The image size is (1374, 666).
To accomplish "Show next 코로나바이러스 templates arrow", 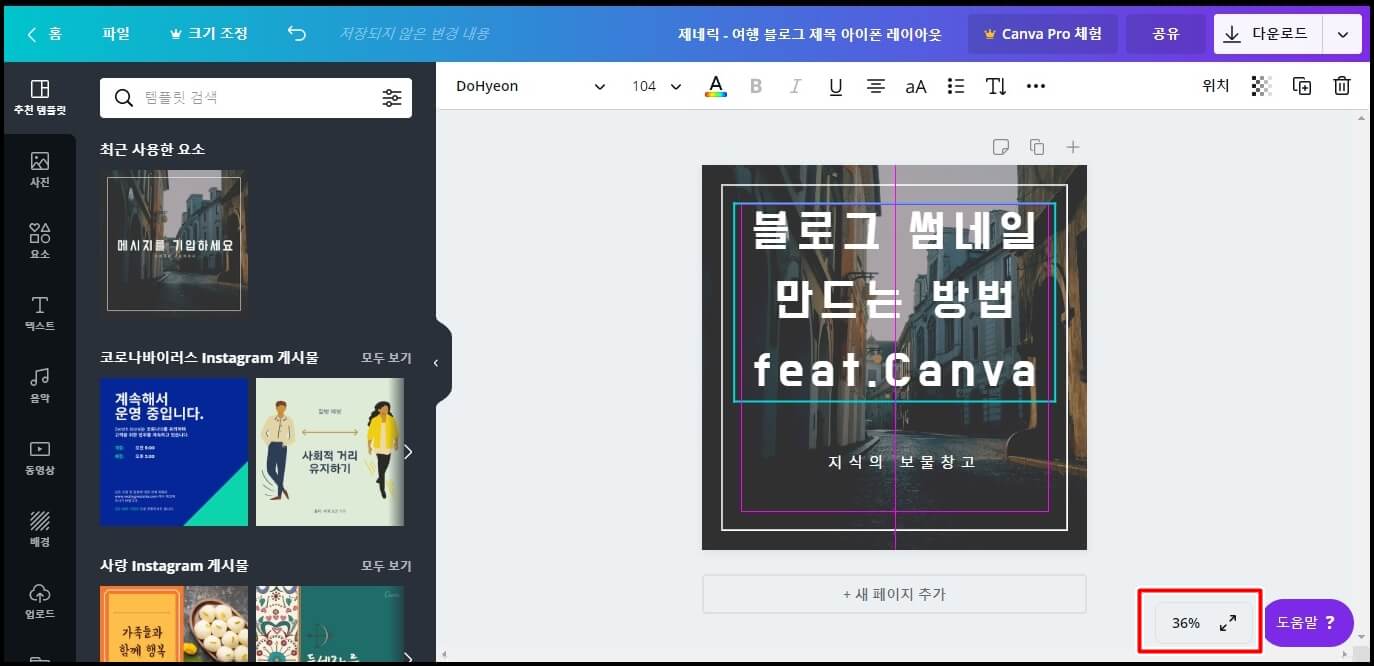I will (407, 452).
